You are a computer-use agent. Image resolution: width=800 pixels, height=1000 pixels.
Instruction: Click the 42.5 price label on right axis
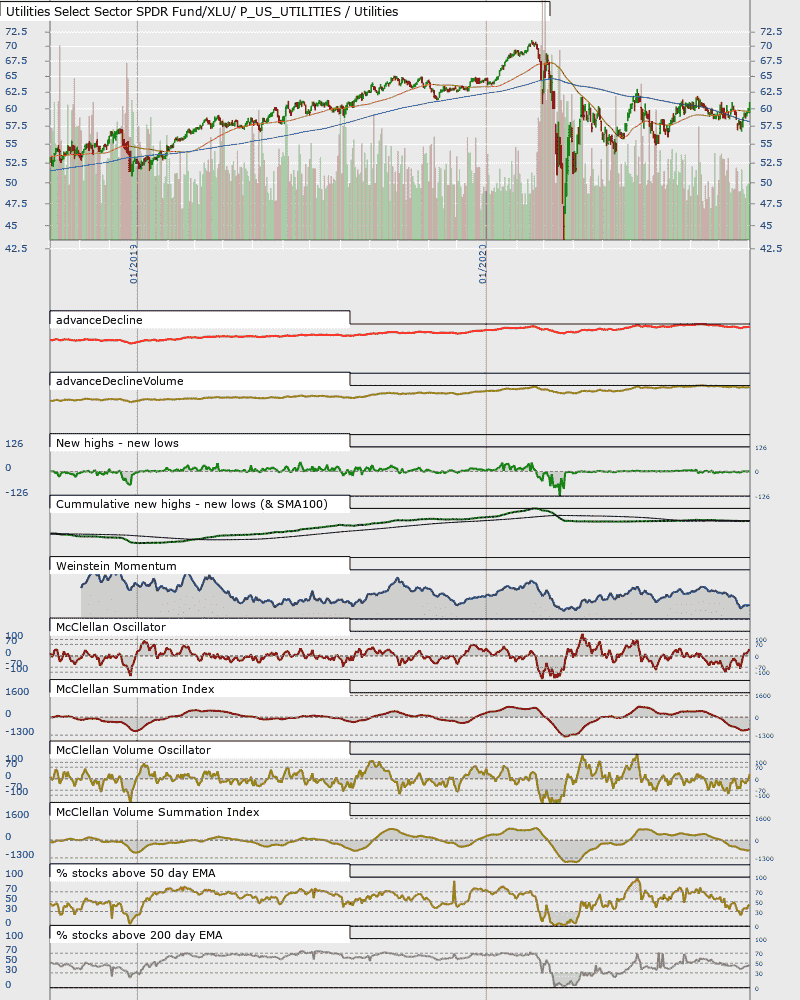[771, 248]
